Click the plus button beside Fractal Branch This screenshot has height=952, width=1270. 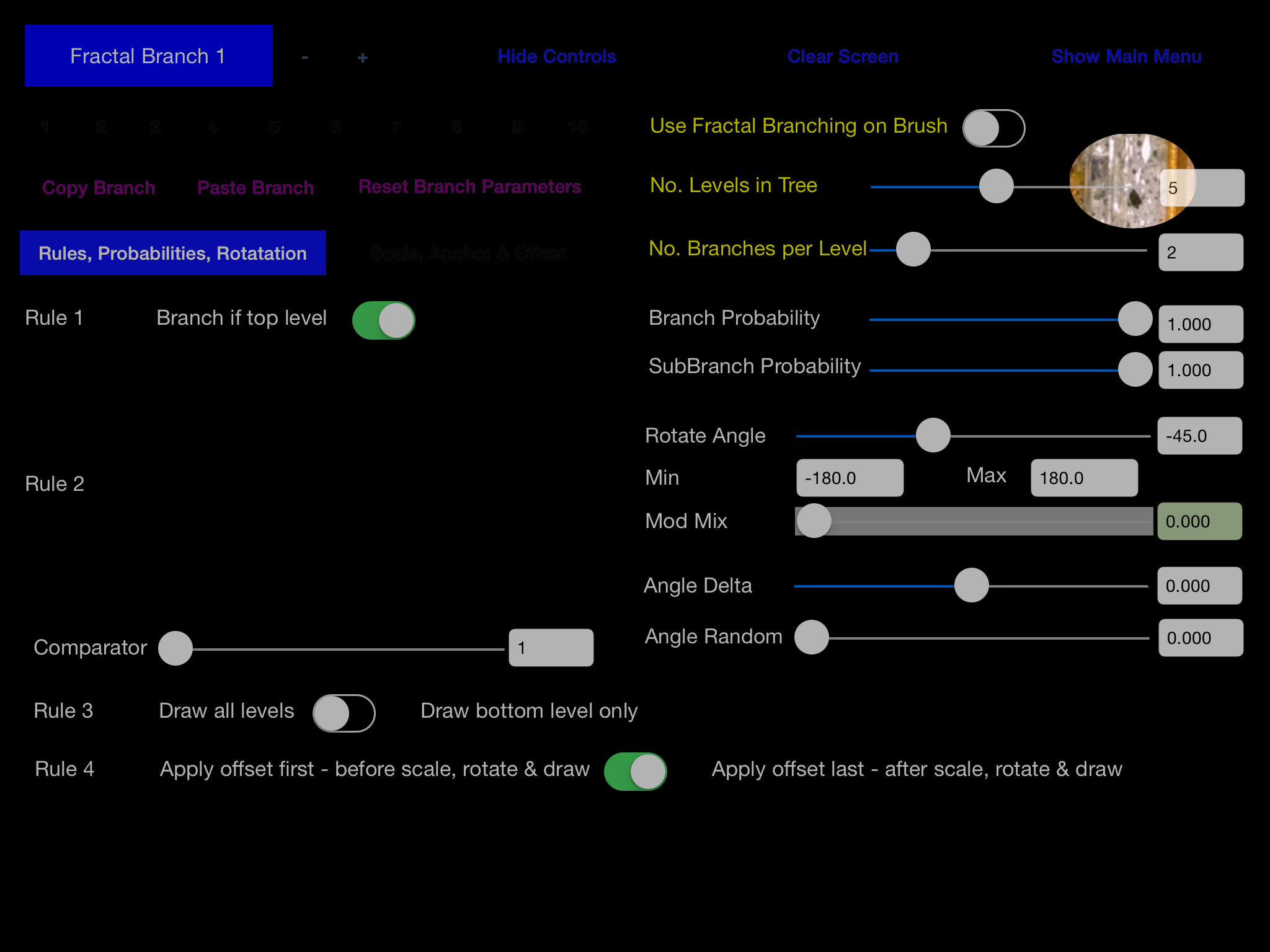pos(363,58)
